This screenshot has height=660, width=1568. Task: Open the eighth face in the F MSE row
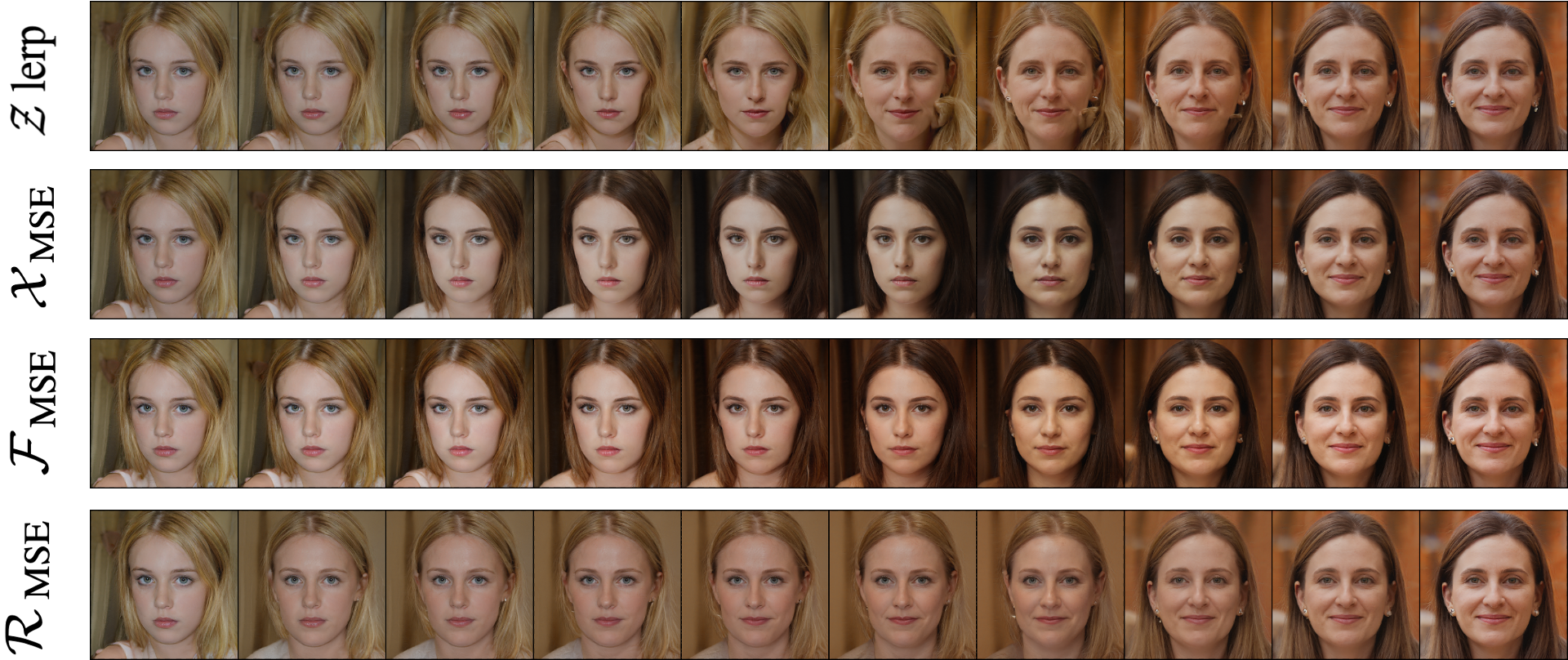tap(1199, 413)
